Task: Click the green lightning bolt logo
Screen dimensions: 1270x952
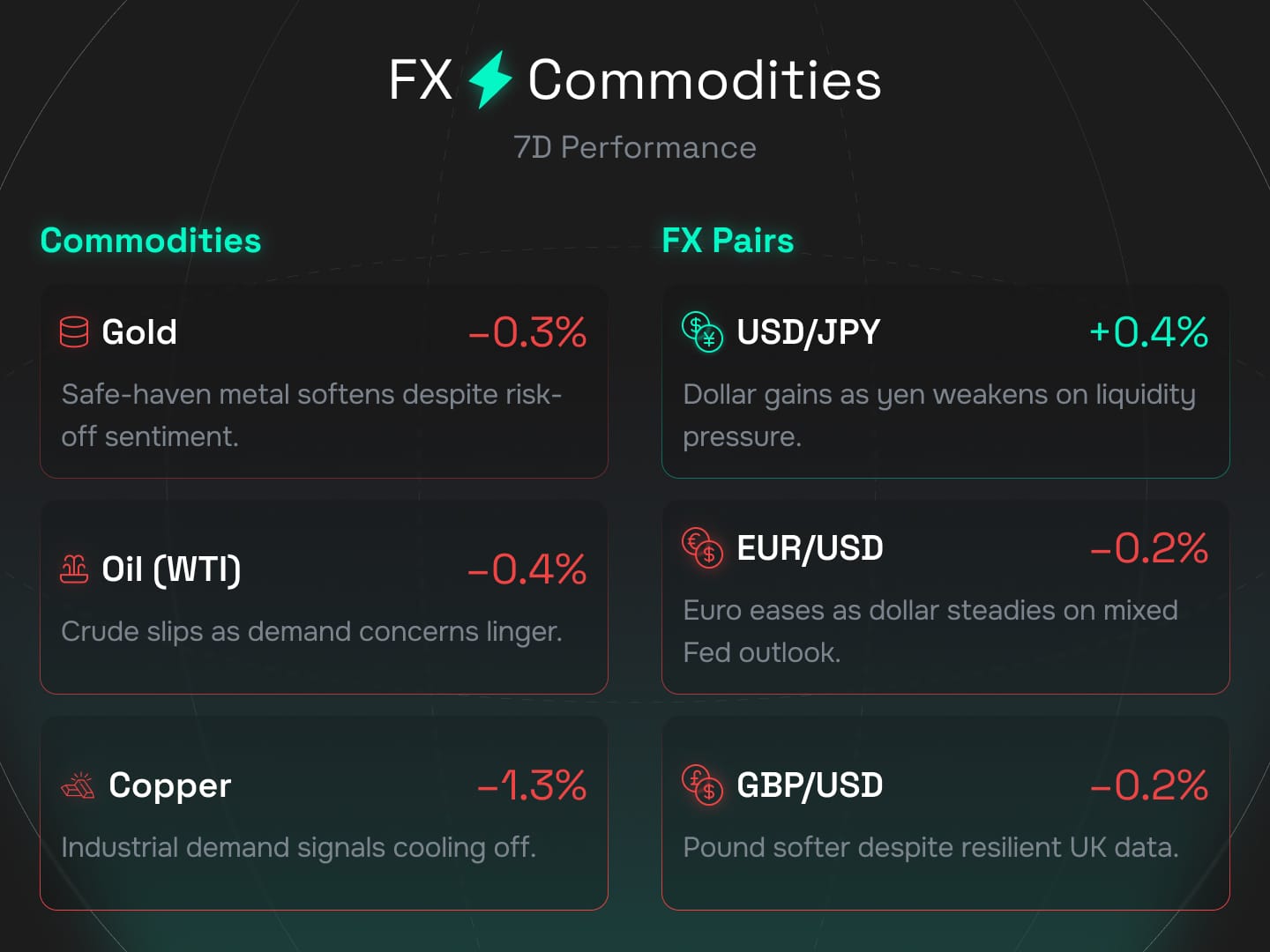Action: coord(490,79)
